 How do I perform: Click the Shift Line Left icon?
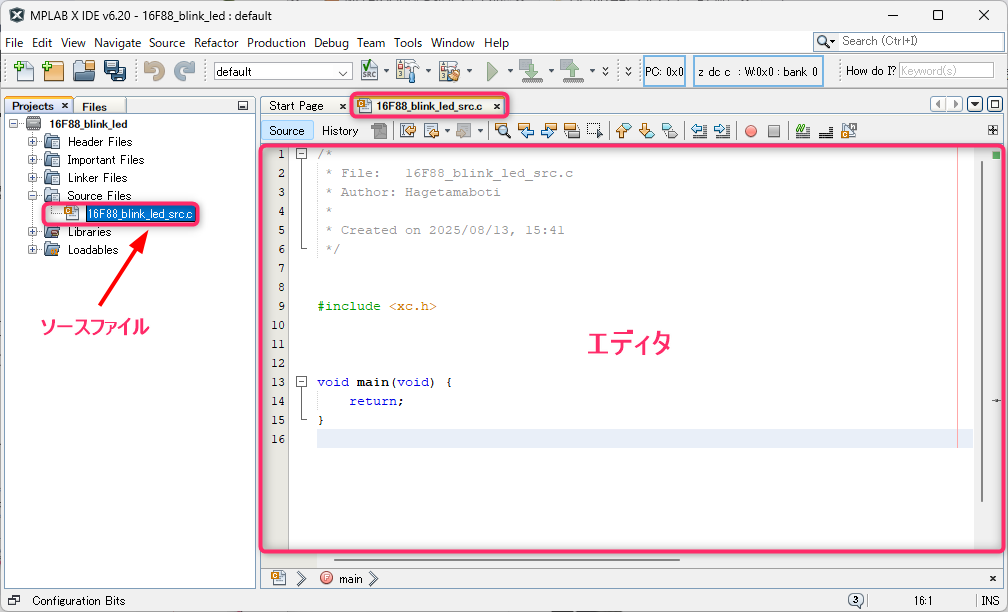tap(699, 130)
